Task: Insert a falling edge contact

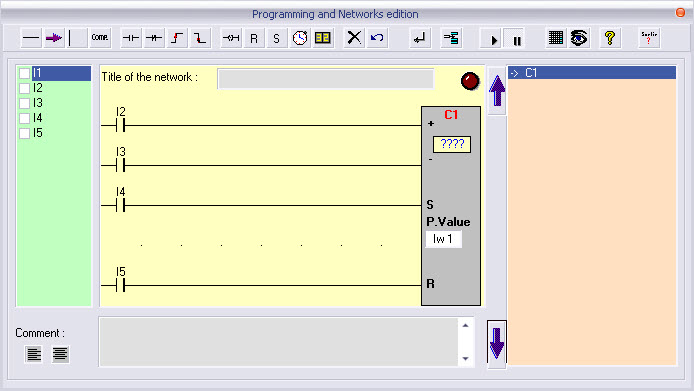Action: click(x=200, y=38)
